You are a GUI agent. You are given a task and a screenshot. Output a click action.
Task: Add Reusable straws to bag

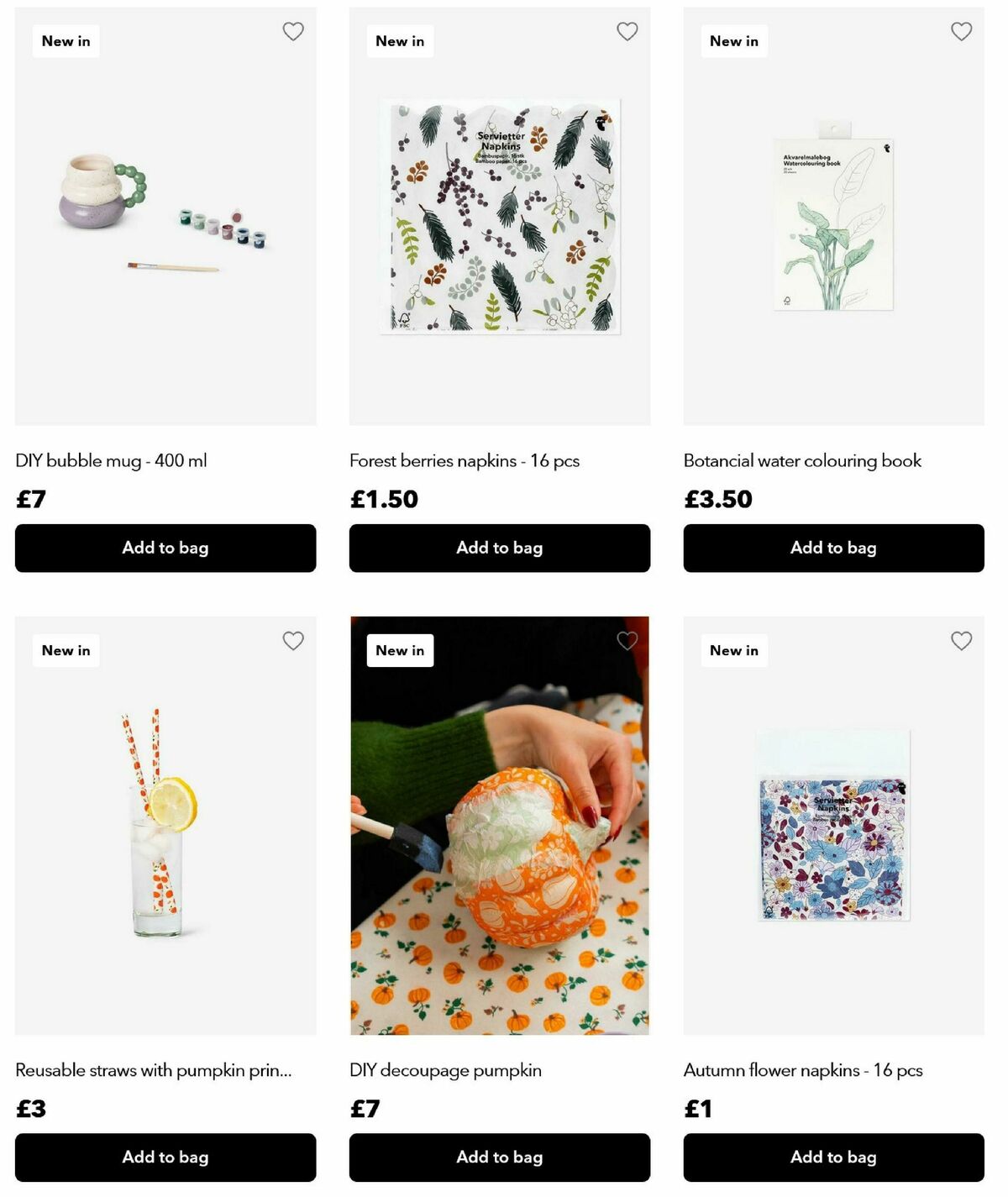click(x=165, y=1157)
